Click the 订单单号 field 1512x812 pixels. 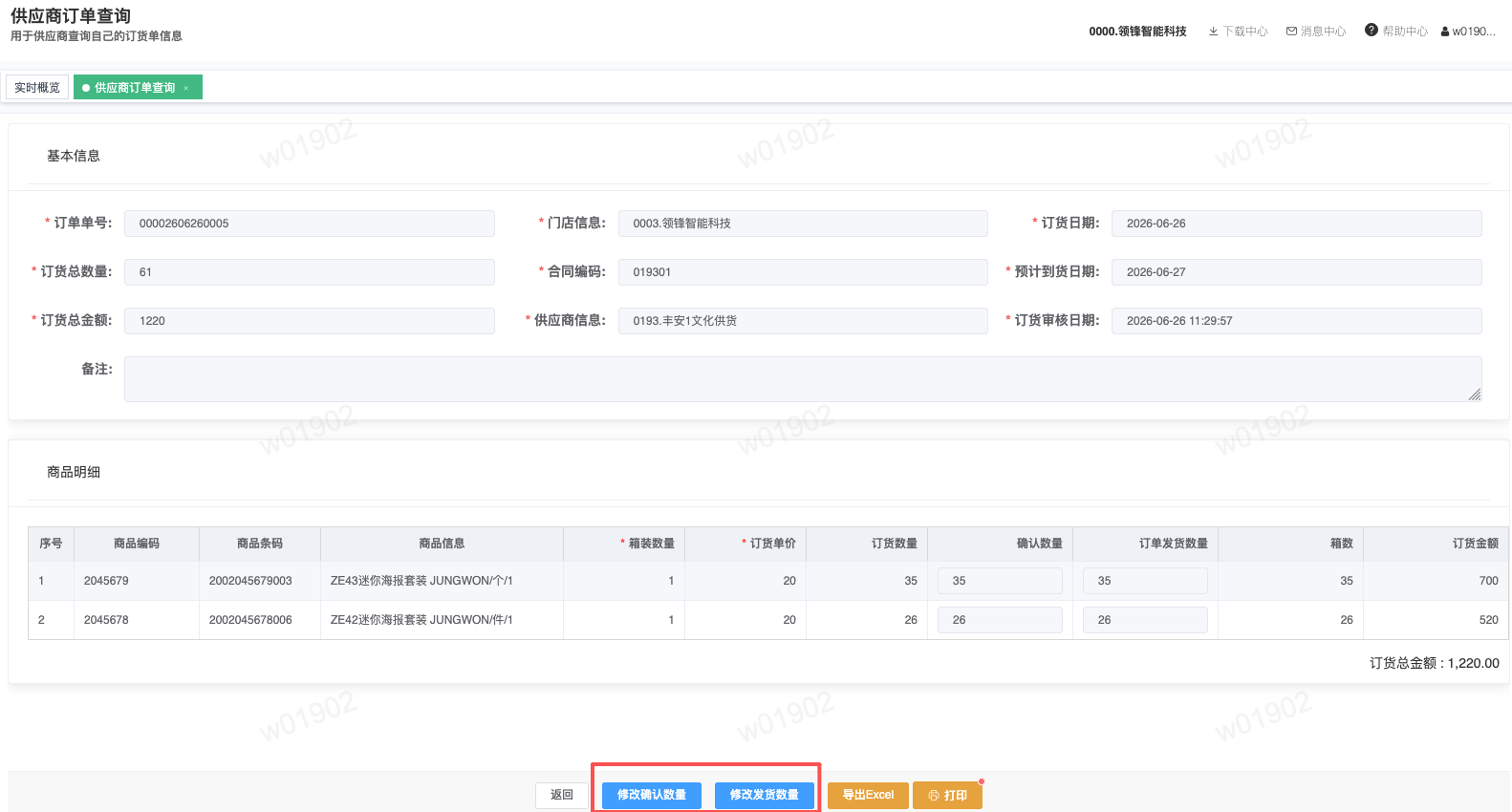tap(310, 224)
